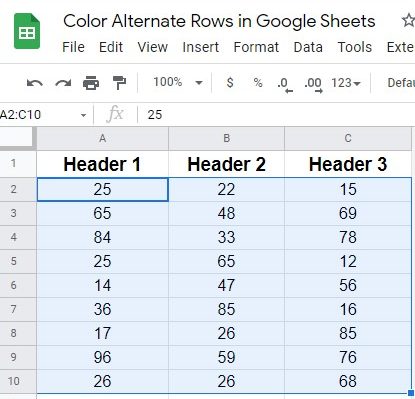Viewport: 415px width, 399px height.
Task: Open the Google Sheets home icon
Action: coord(27,31)
